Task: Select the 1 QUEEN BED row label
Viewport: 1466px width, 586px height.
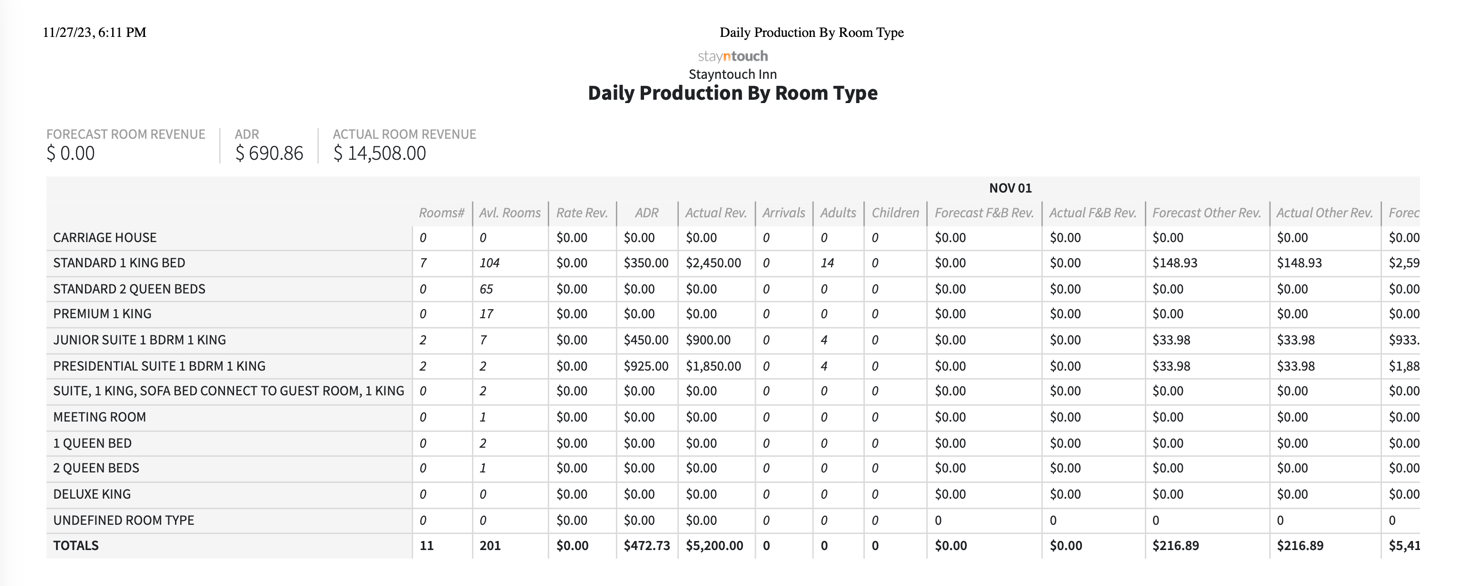Action: tap(92, 443)
